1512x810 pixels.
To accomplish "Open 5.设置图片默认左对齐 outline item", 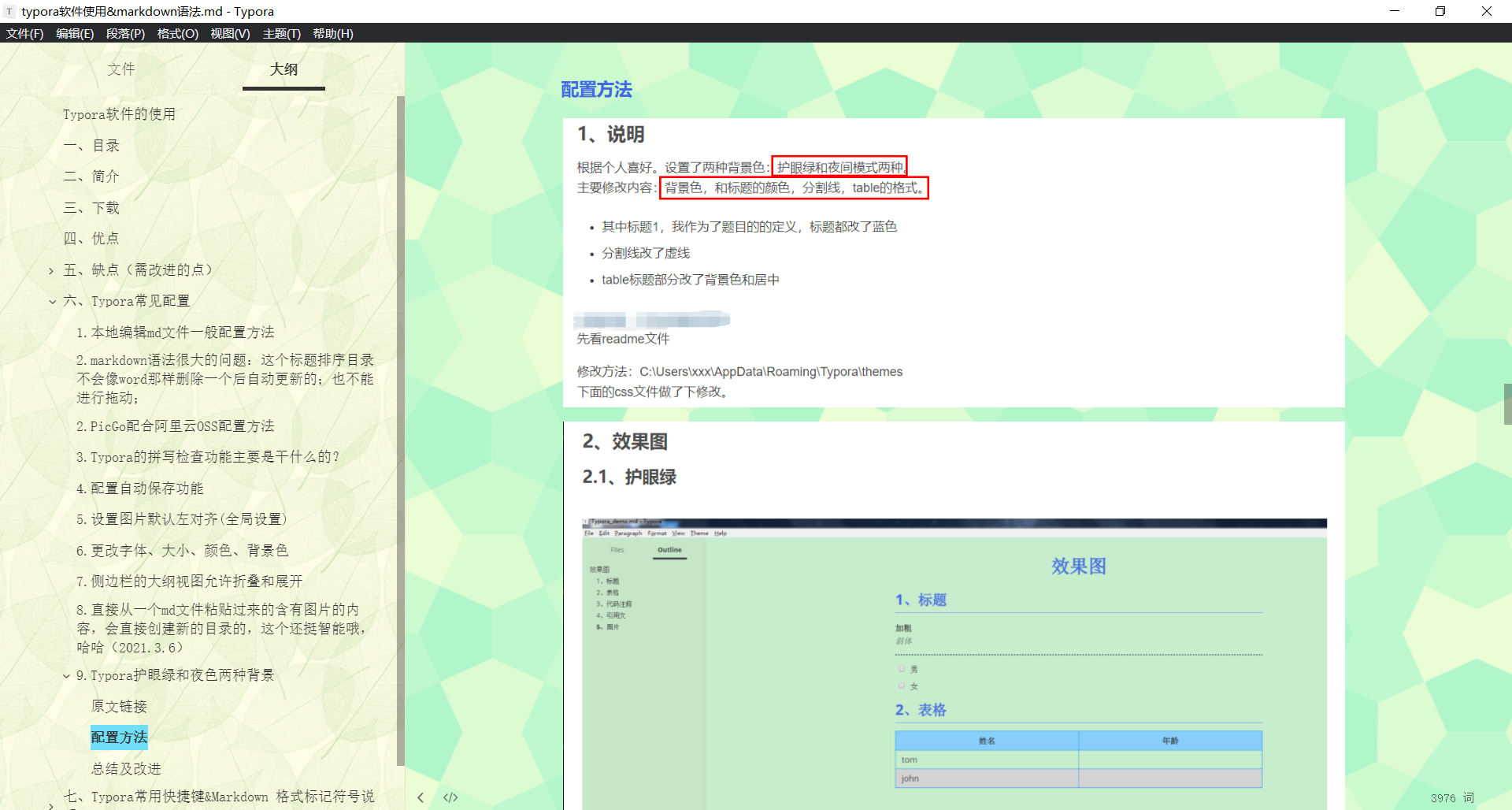I will pos(182,519).
